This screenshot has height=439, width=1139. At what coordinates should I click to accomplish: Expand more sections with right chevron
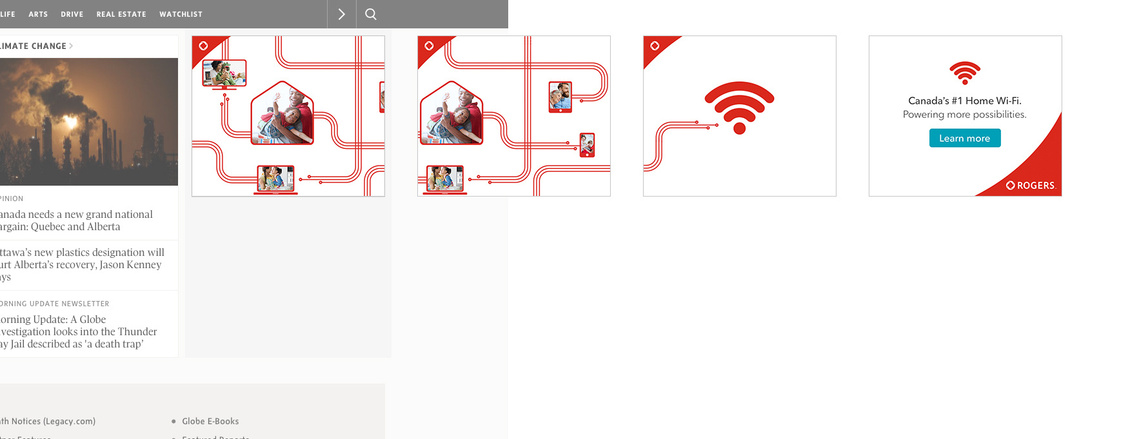tap(341, 14)
